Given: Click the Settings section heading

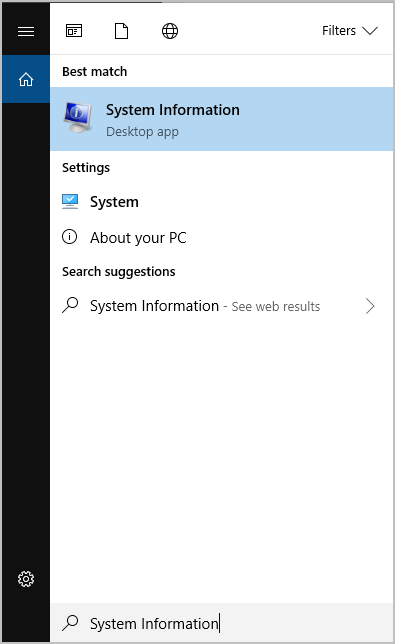Looking at the screenshot, I should tap(86, 168).
